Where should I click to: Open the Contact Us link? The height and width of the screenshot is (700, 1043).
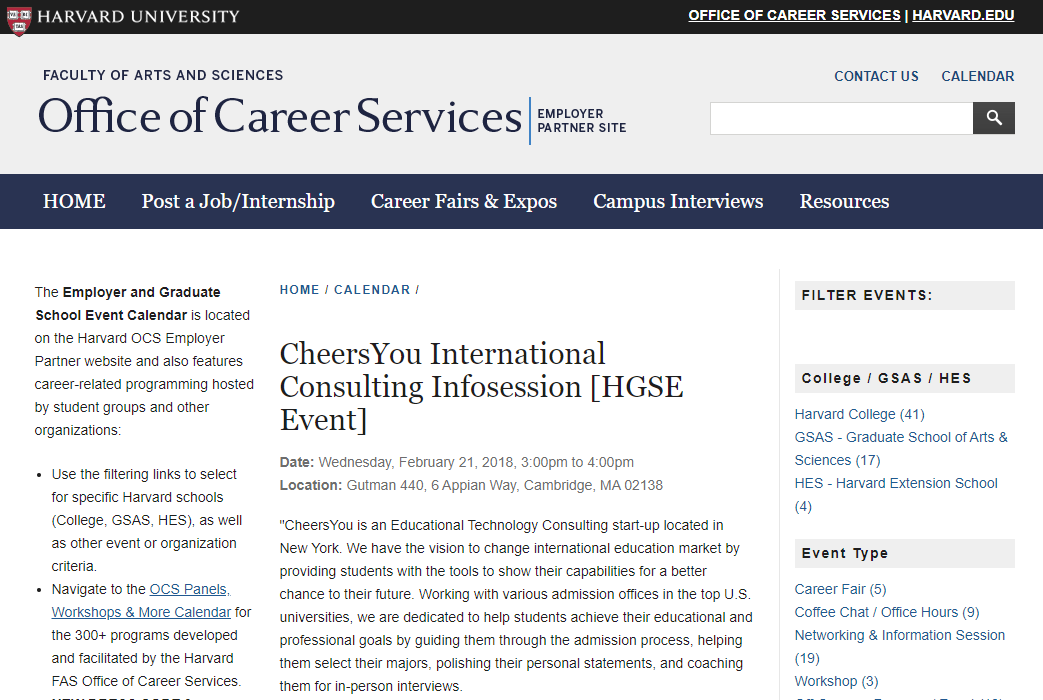click(x=876, y=77)
